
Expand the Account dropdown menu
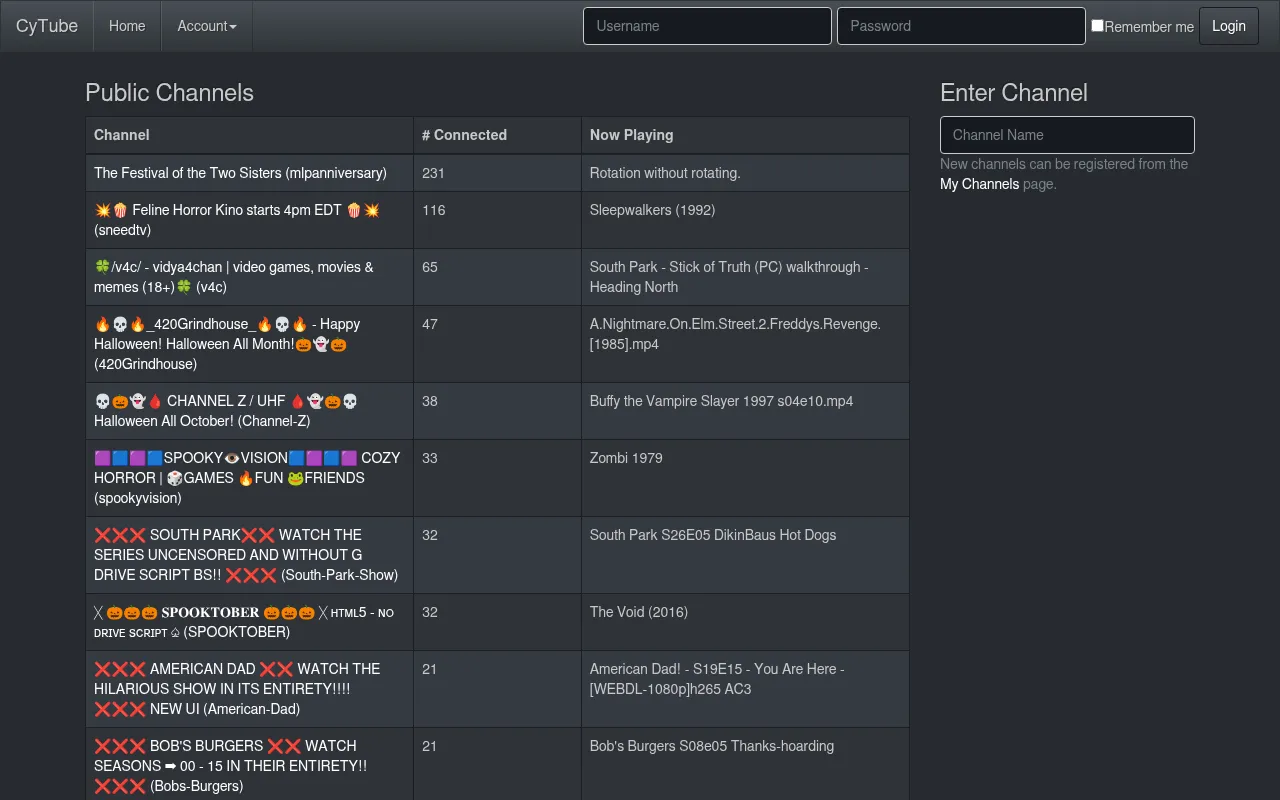207,26
